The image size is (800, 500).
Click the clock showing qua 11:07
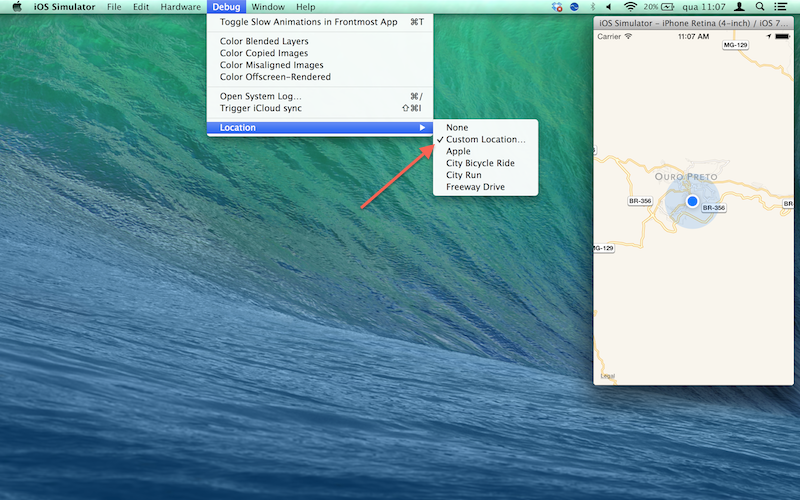704,7
